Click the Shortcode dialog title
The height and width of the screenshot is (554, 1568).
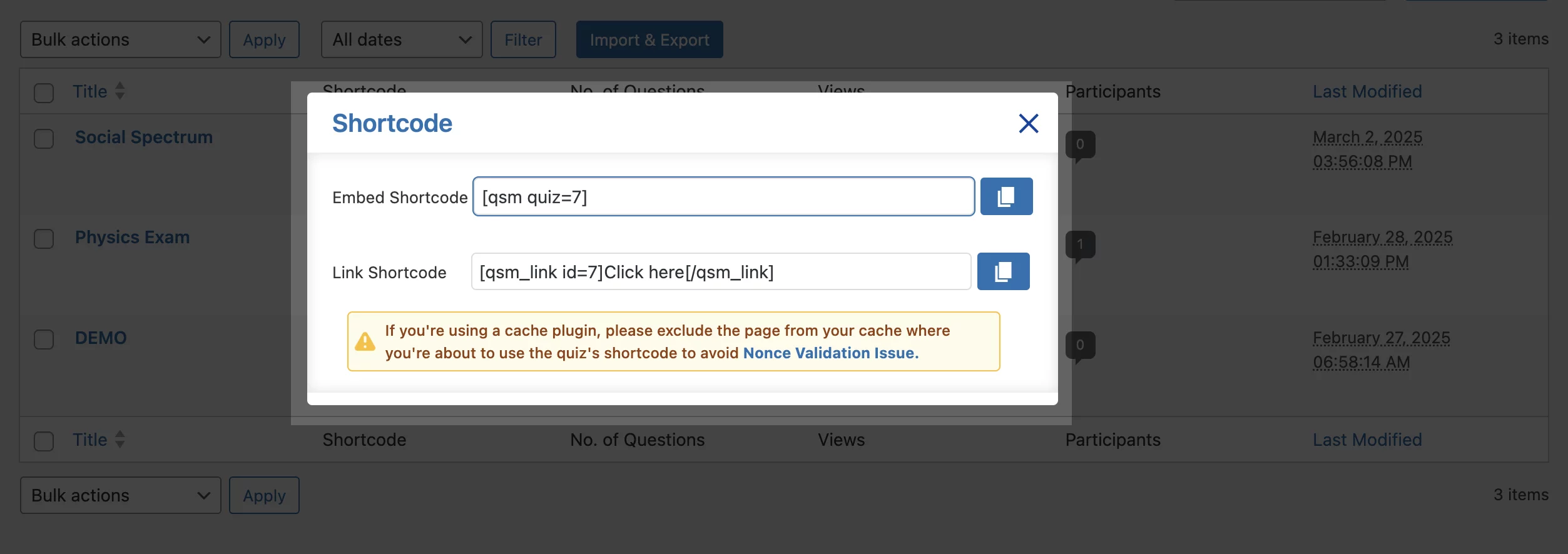coord(392,123)
